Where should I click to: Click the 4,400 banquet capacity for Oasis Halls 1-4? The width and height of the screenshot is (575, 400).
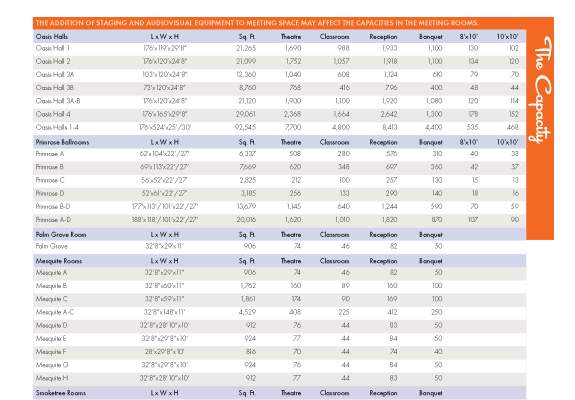pos(434,127)
